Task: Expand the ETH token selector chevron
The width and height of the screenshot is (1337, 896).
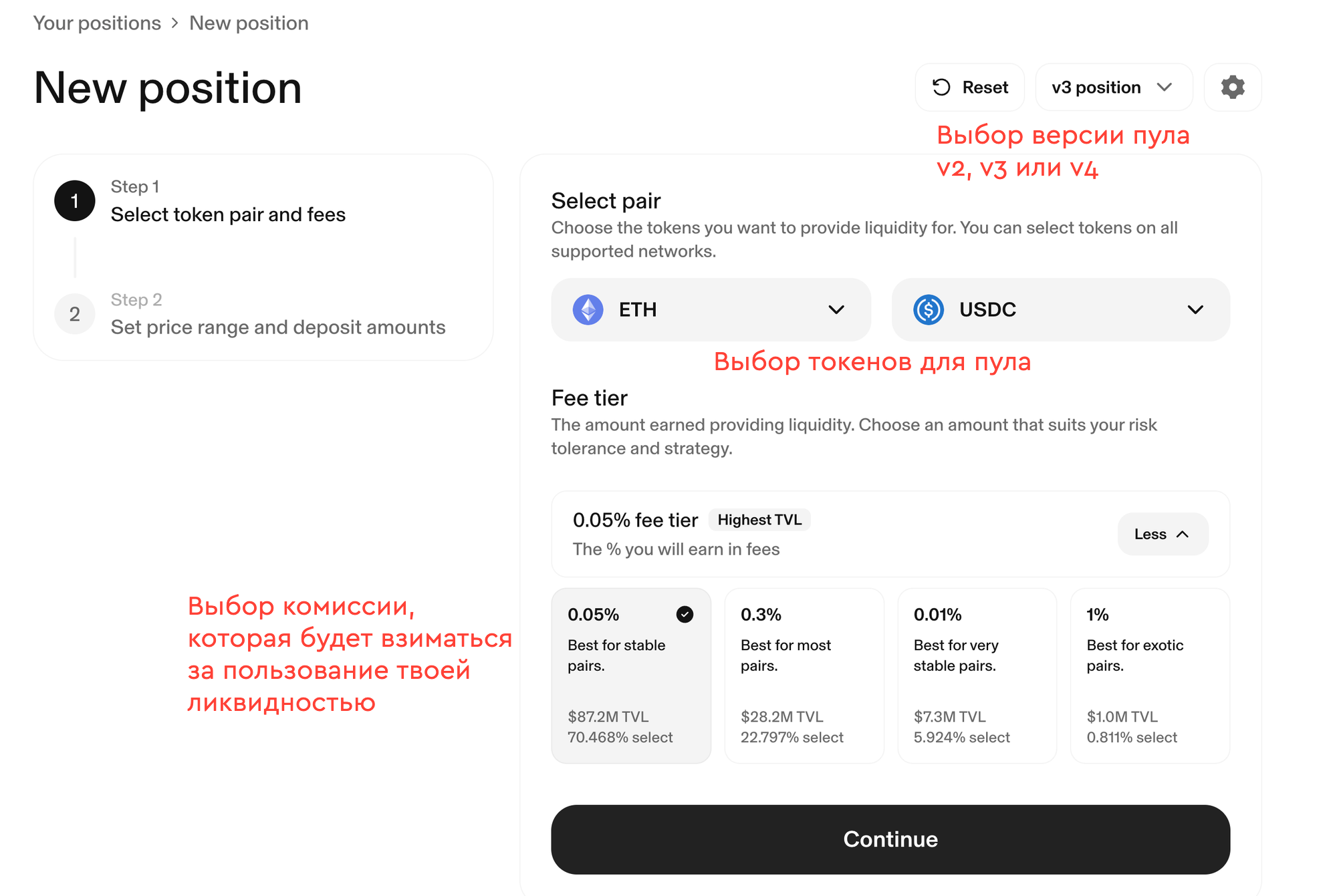Action: (836, 310)
